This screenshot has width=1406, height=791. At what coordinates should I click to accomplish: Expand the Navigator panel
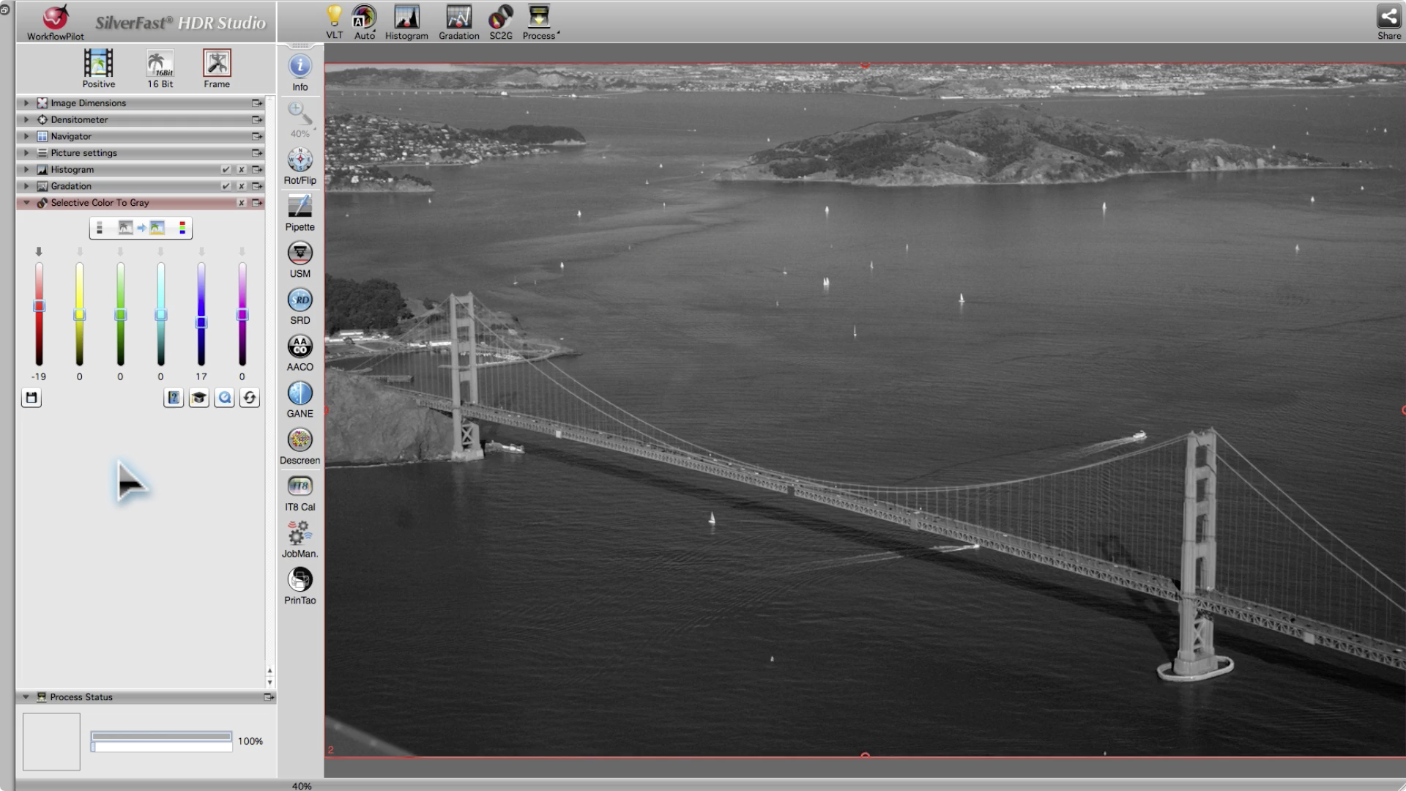[x=27, y=136]
